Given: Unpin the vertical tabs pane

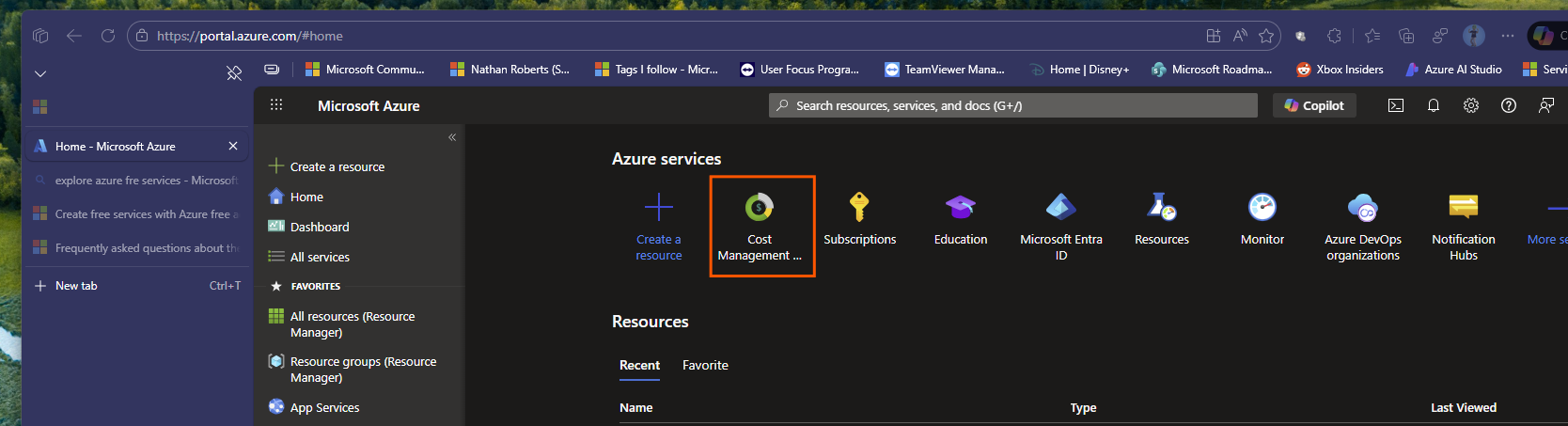Looking at the screenshot, I should coord(234,72).
